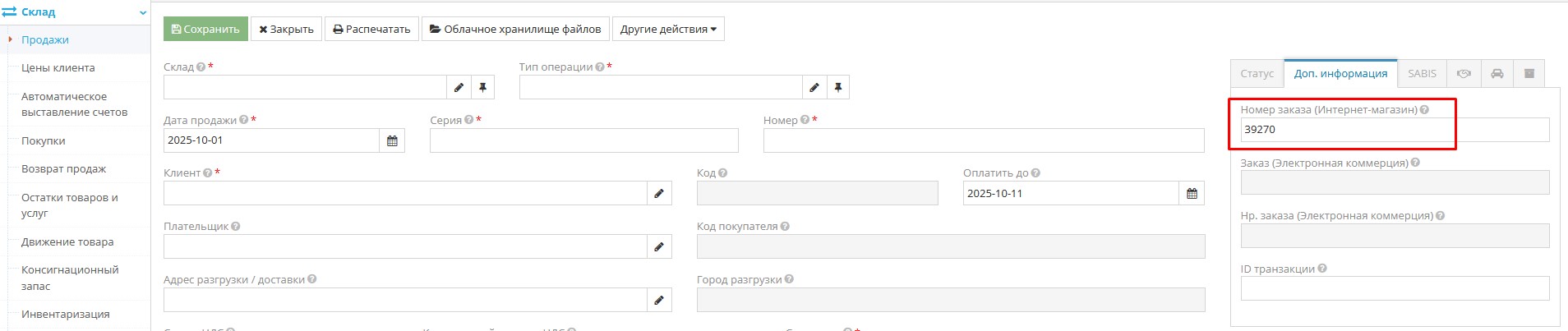
Task: Open calendar picker for Оплатить до
Action: [x=1192, y=194]
